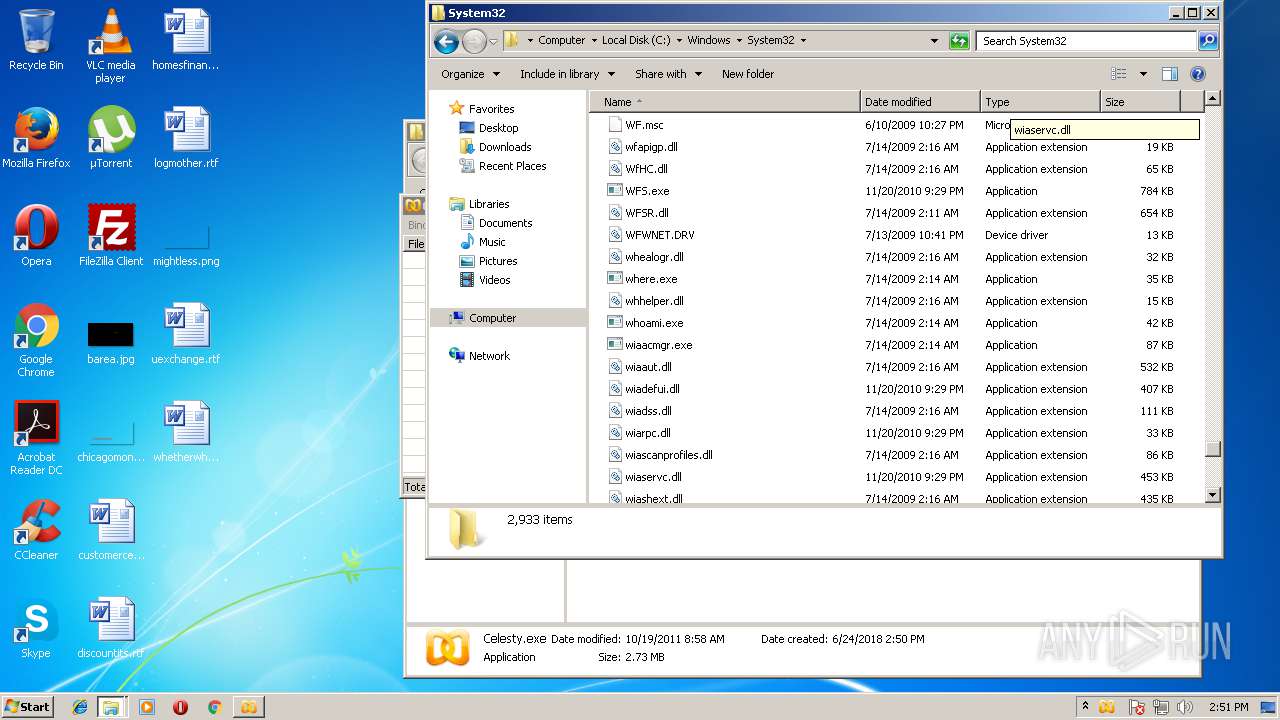This screenshot has width=1280, height=720.
Task: Click Computer in the address breadcrumb
Action: (x=561, y=41)
